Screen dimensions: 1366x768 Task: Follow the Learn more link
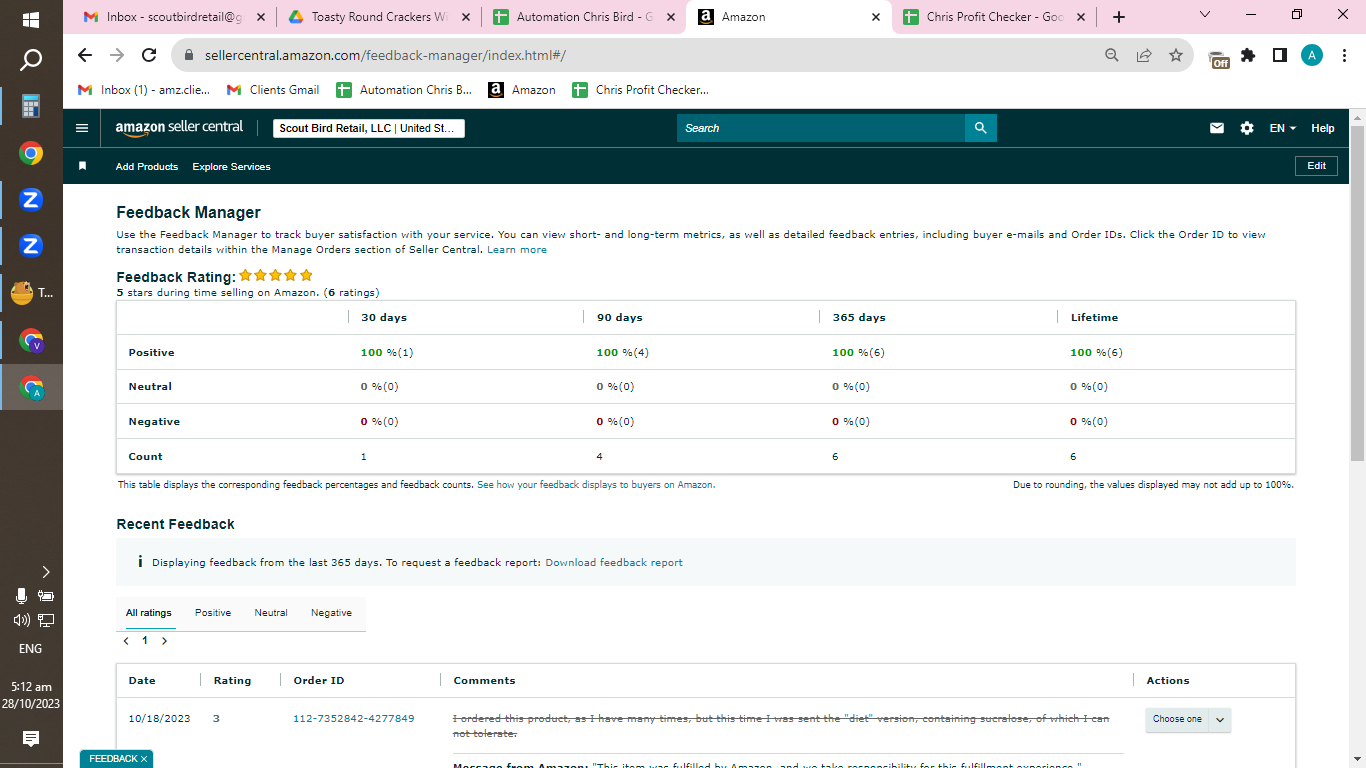(517, 250)
